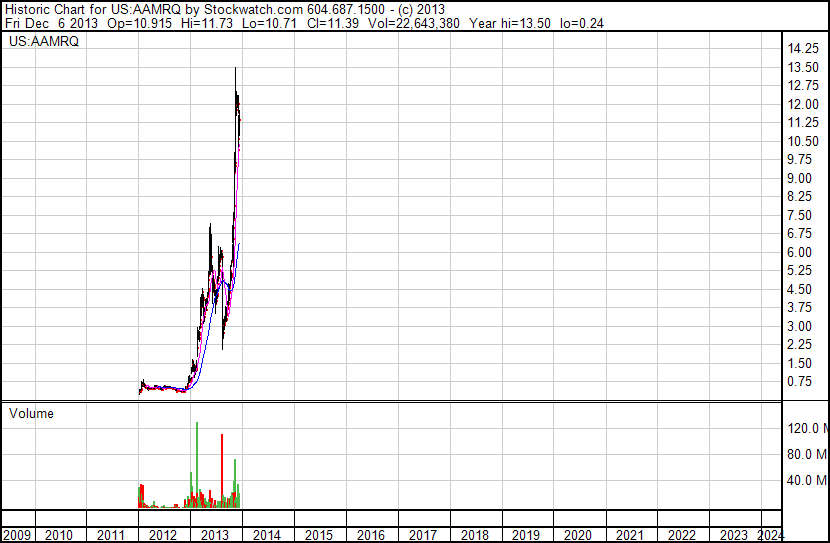Click the 2011 year label on axis
This screenshot has width=830, height=543.
click(x=111, y=535)
